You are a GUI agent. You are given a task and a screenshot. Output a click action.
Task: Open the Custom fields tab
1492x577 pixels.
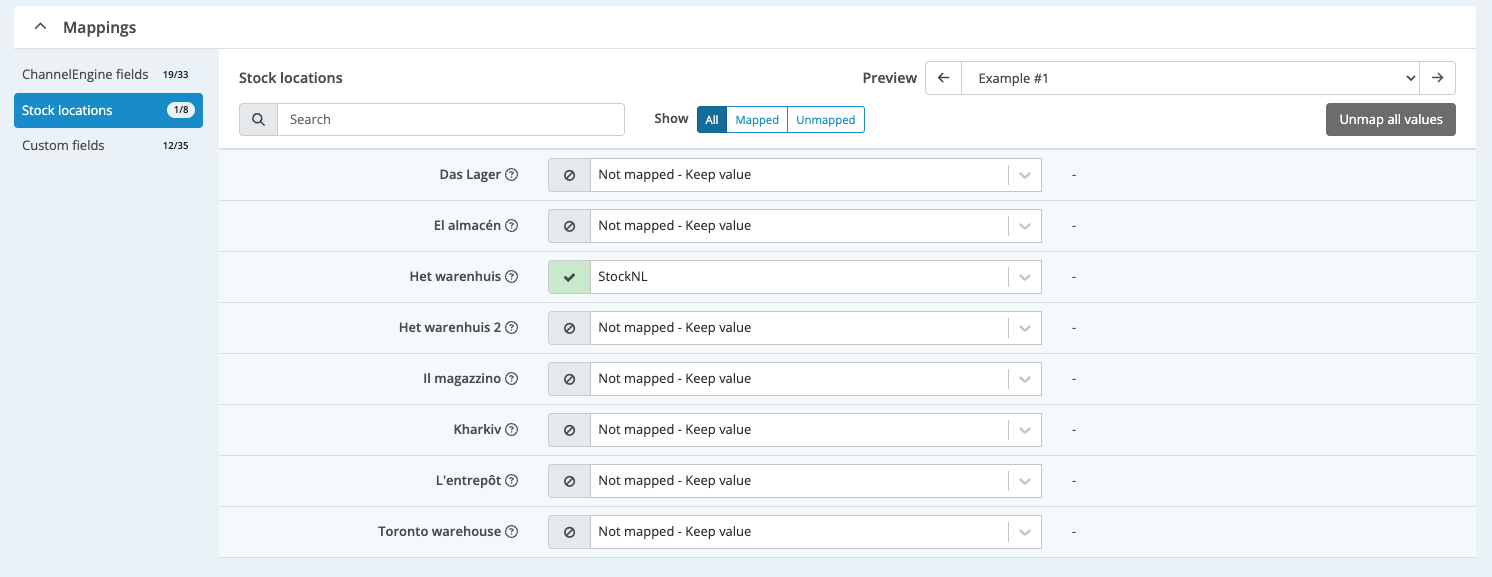point(108,146)
